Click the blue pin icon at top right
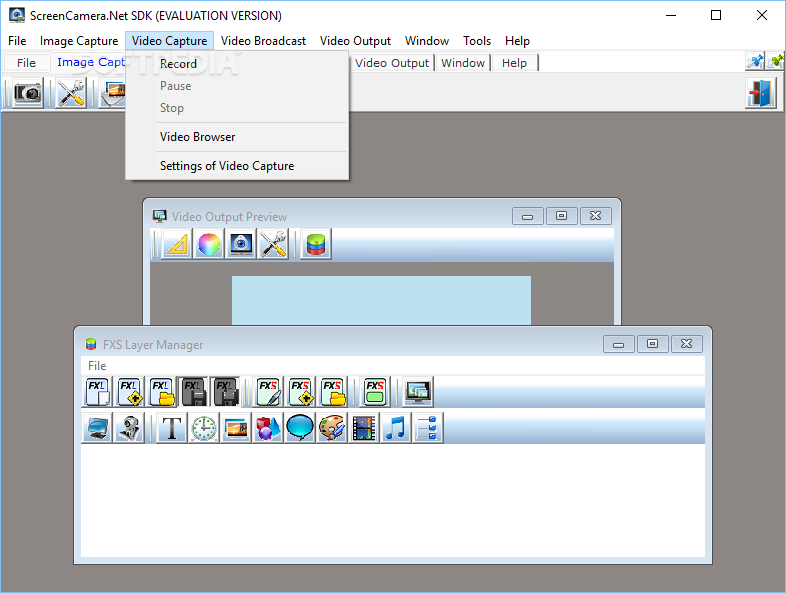This screenshot has height=593, width=786. [x=755, y=62]
